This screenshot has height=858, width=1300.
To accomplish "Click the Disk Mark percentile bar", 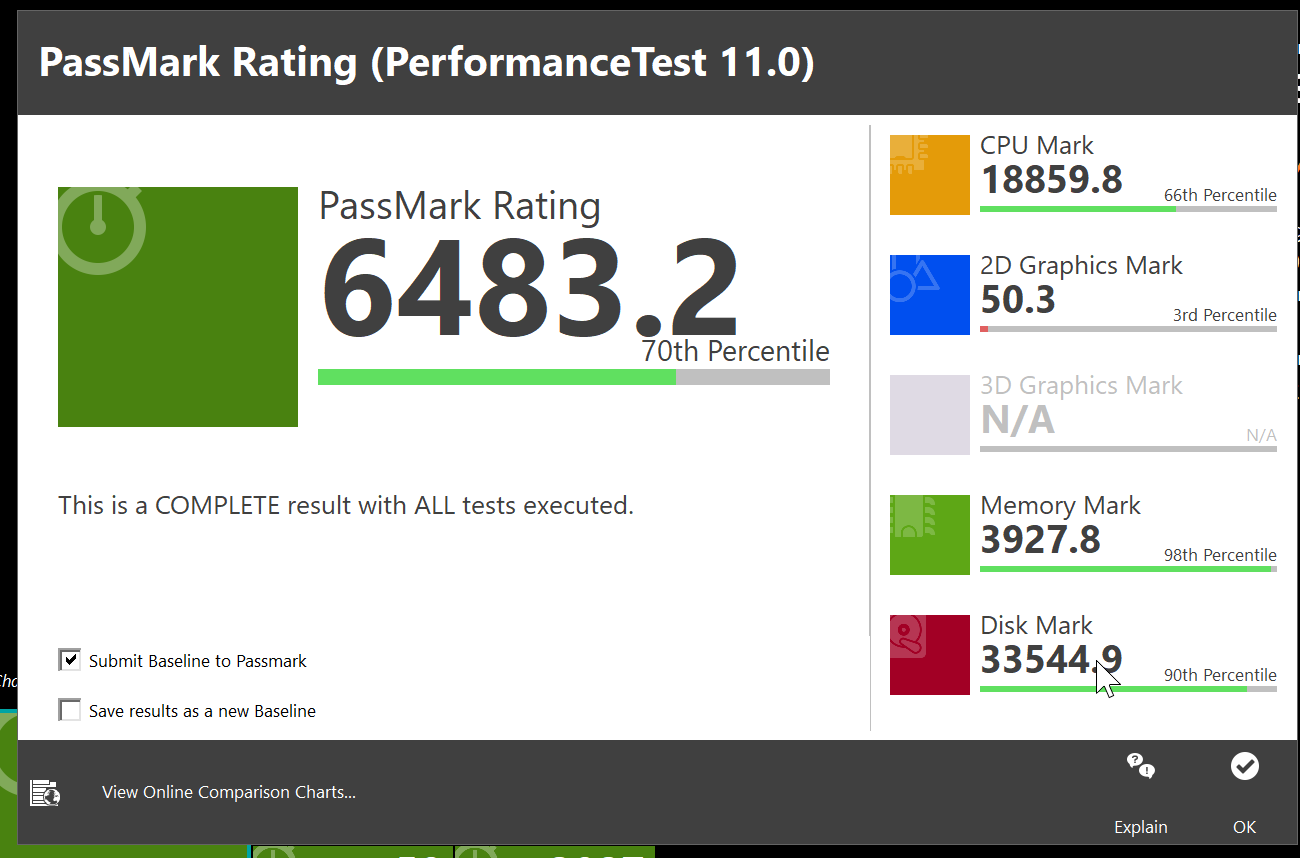I will tap(1128, 688).
